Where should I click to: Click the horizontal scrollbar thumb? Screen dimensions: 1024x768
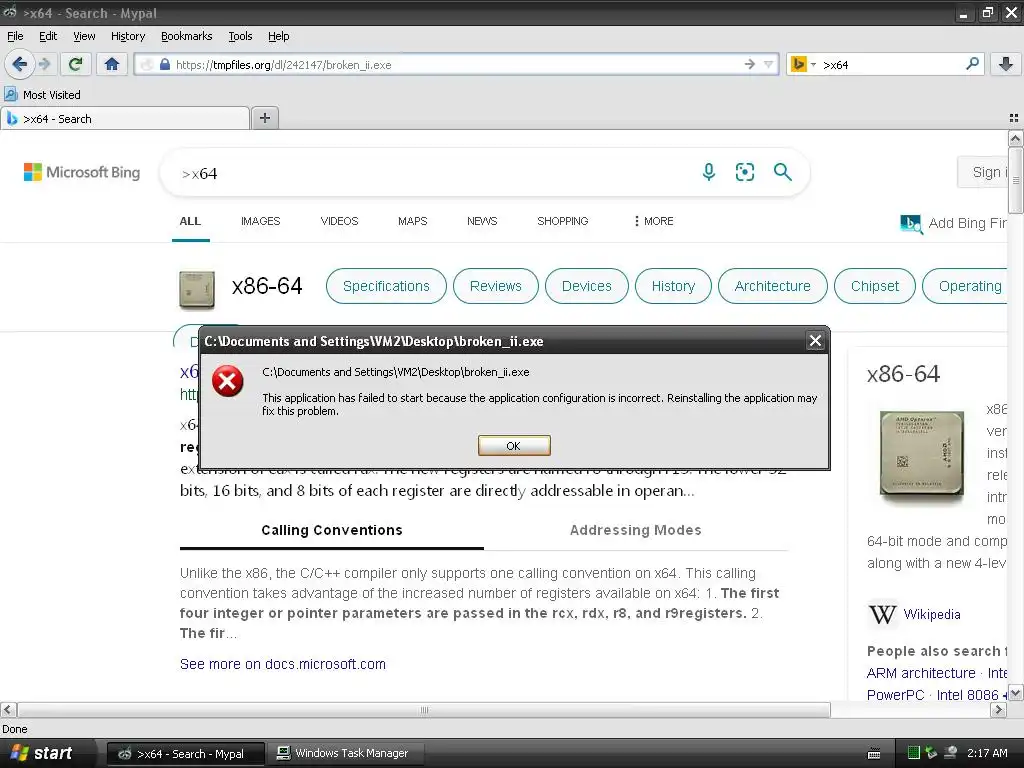tap(424, 710)
